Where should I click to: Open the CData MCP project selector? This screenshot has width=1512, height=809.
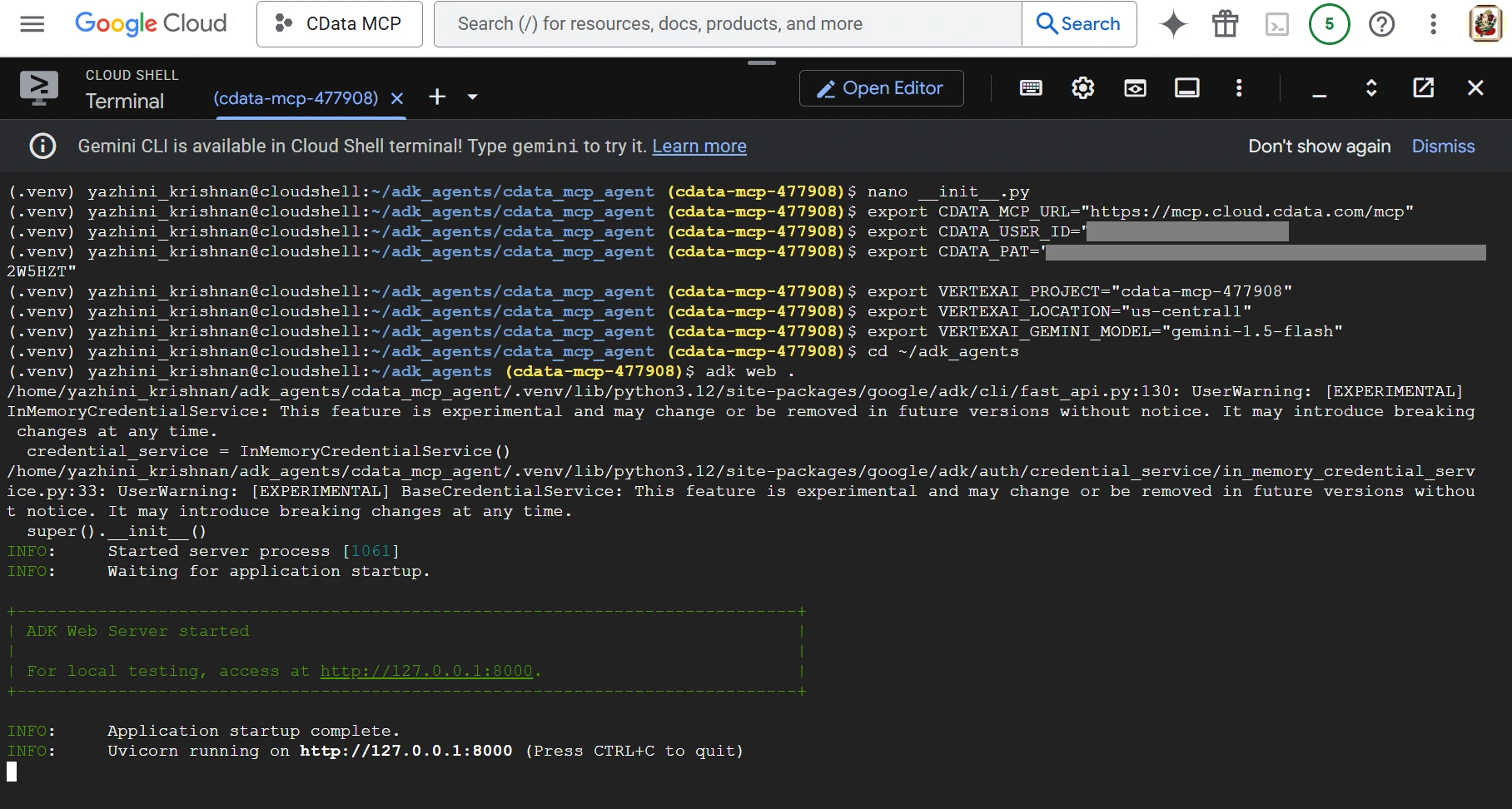pyautogui.click(x=339, y=24)
